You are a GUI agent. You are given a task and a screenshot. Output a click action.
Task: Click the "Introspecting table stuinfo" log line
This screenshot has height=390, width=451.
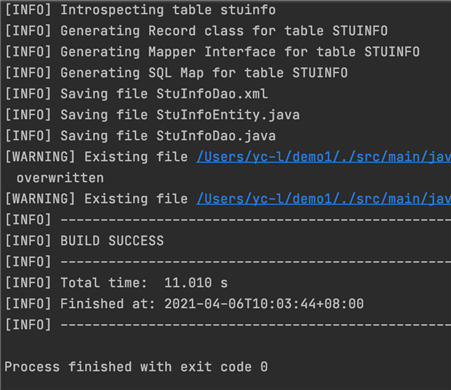pyautogui.click(x=140, y=10)
